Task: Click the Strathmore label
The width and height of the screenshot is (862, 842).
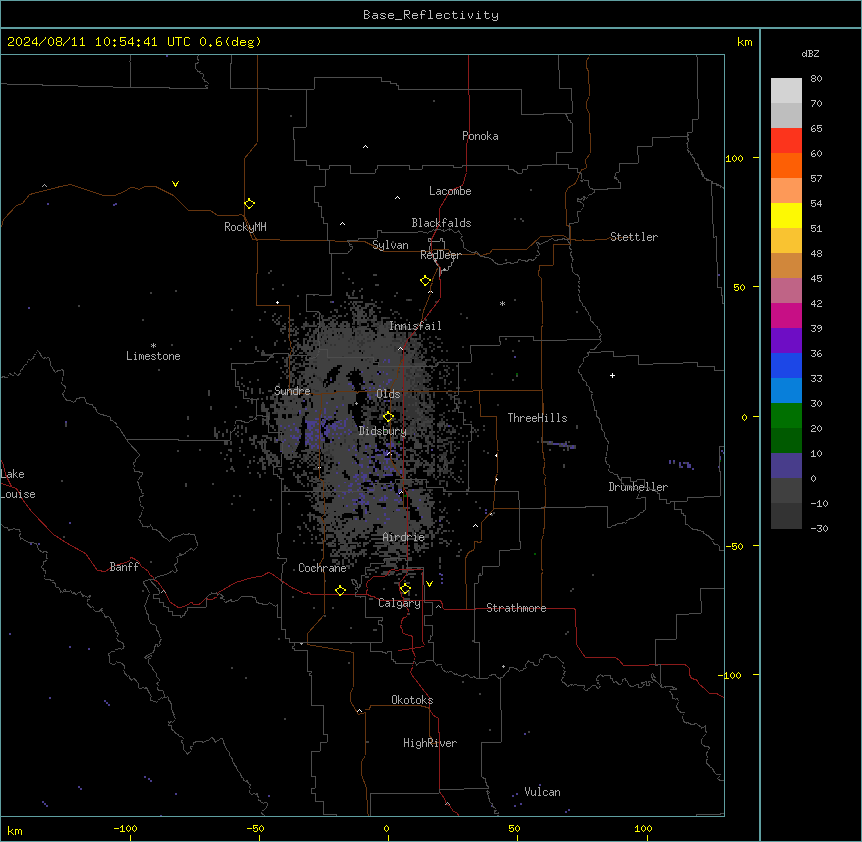Action: (516, 608)
